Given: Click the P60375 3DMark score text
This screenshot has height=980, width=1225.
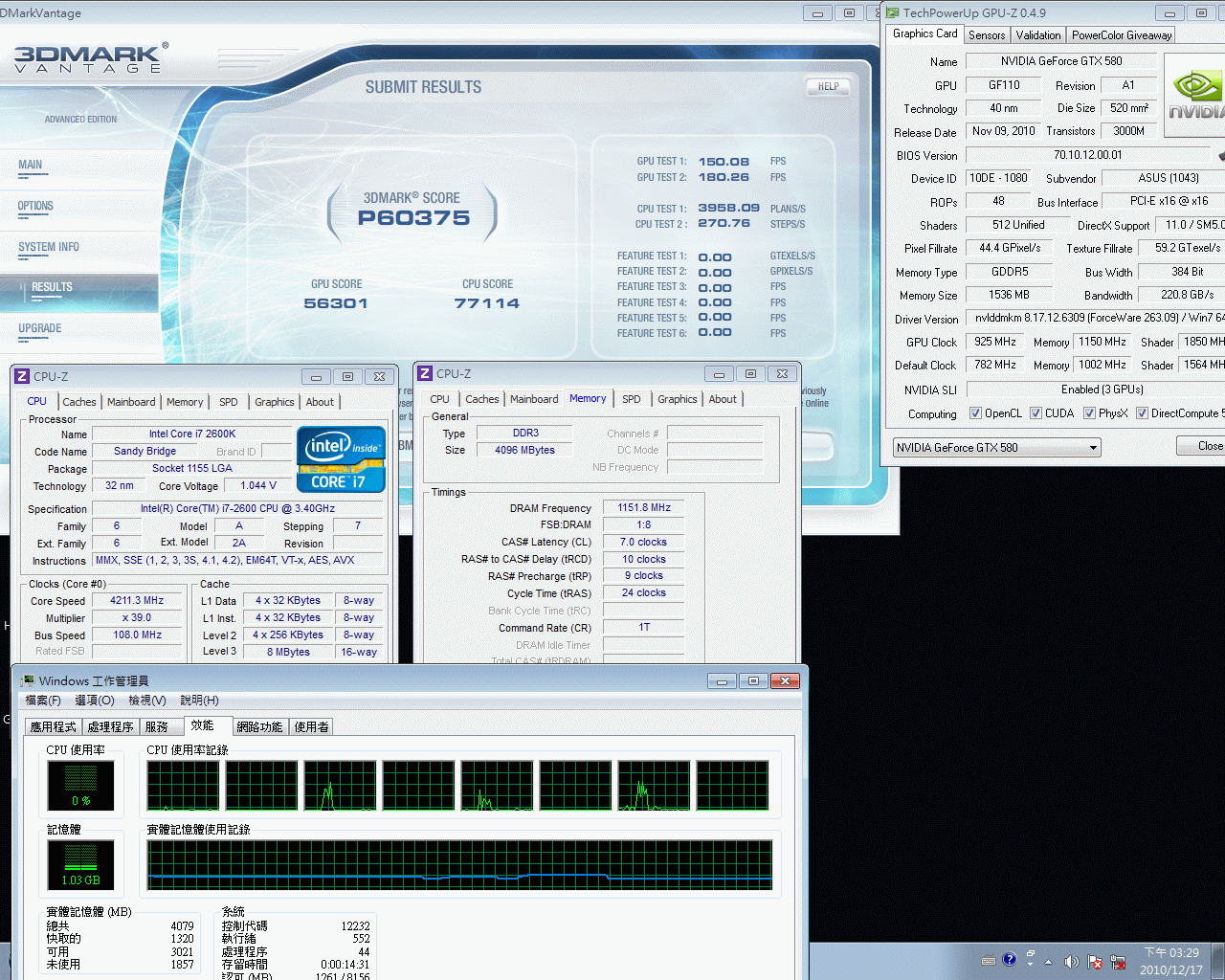Looking at the screenshot, I should coord(414,218).
